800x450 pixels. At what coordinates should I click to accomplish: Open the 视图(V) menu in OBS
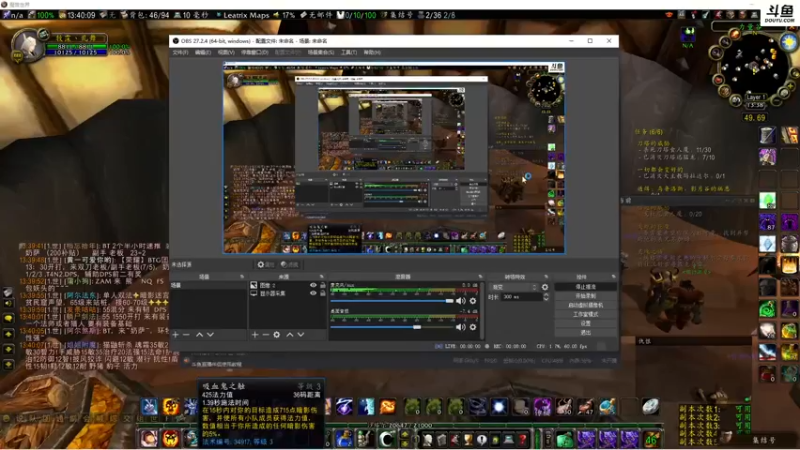(x=226, y=52)
